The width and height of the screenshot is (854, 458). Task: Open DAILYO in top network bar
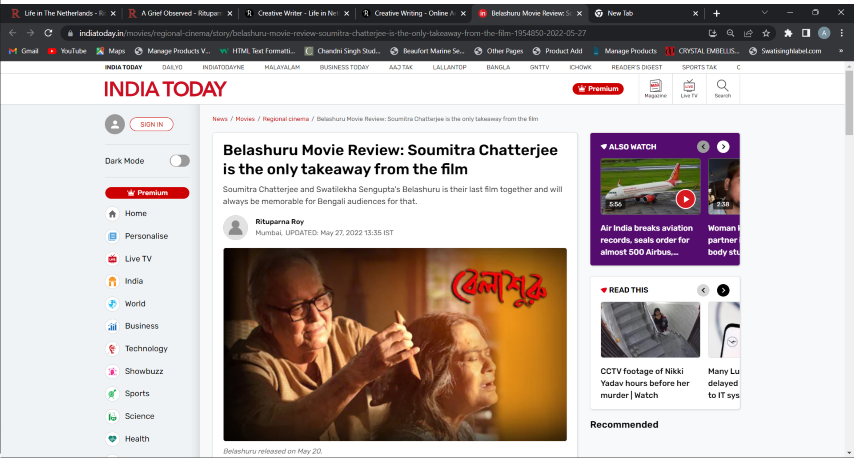point(172,68)
